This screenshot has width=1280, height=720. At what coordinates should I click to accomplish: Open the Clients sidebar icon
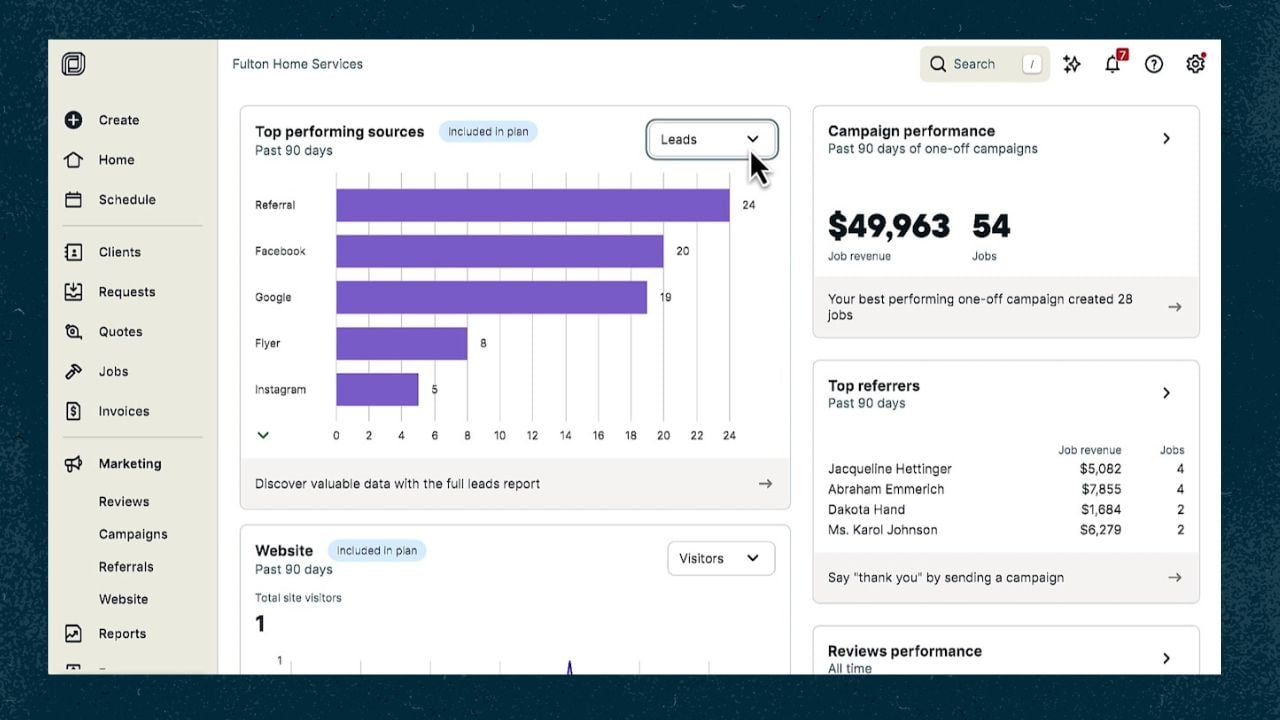coord(73,252)
